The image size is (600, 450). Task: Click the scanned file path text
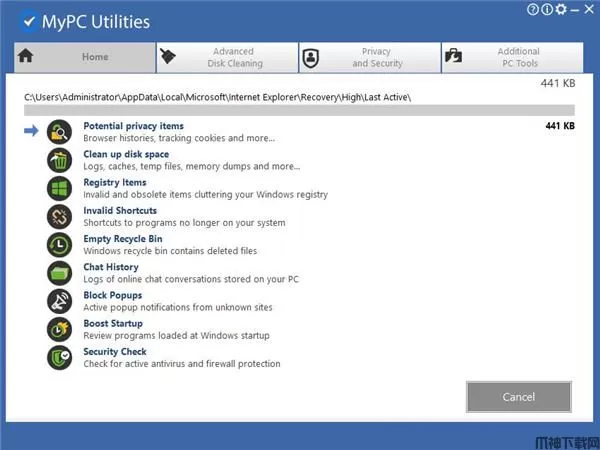click(x=218, y=98)
